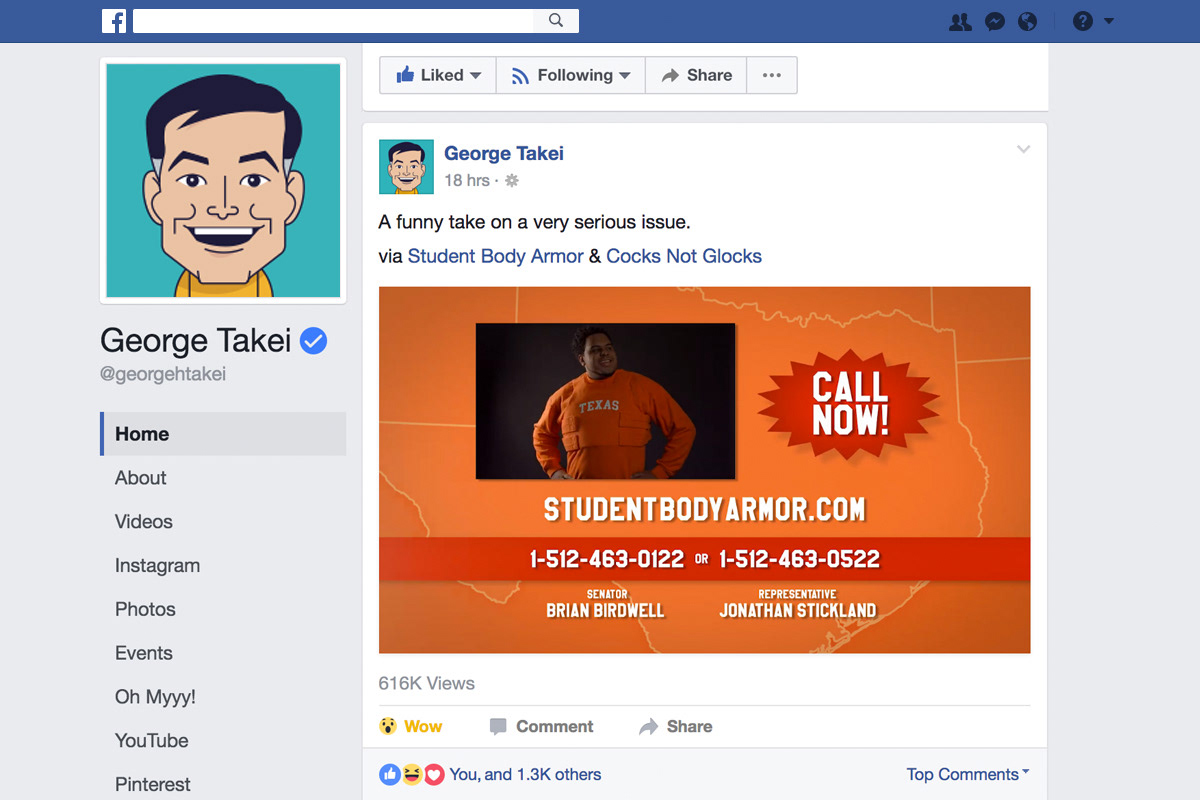This screenshot has width=1200, height=800.
Task: Click the Like reaction icon in the summary
Action: pos(390,774)
